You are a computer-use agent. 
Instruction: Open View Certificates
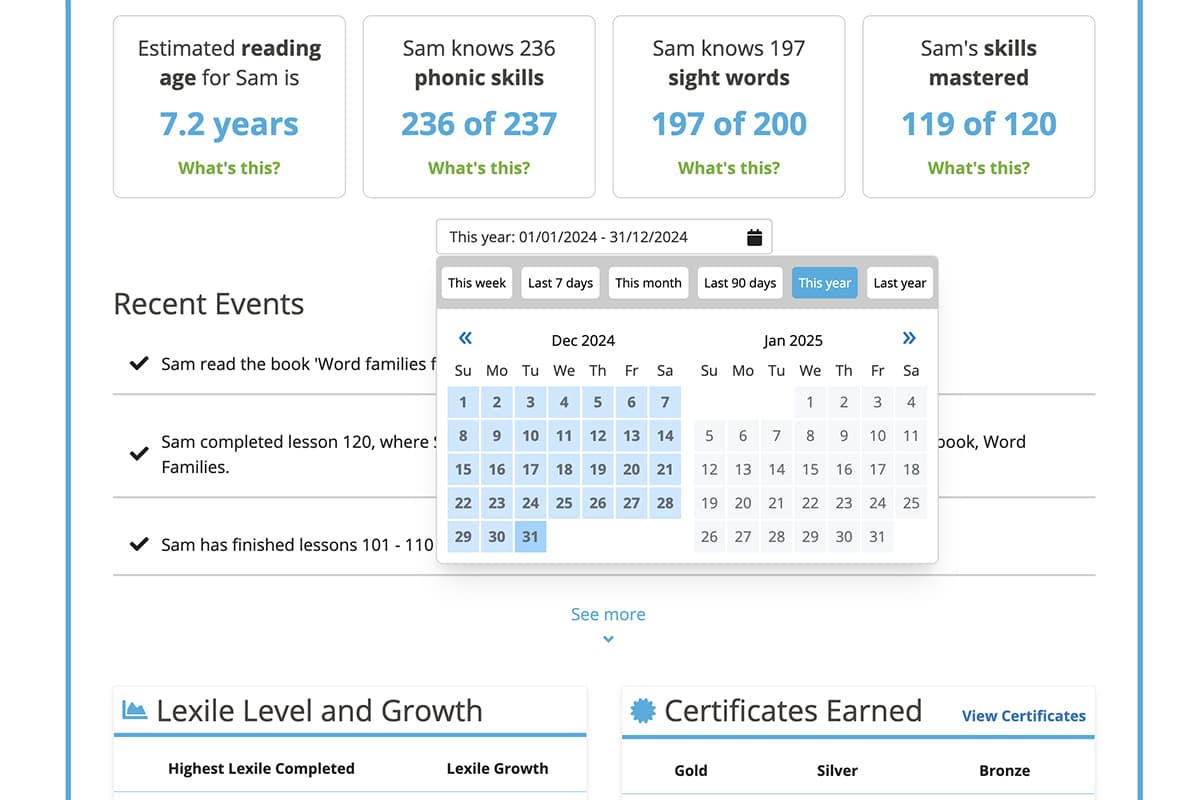coord(1023,716)
